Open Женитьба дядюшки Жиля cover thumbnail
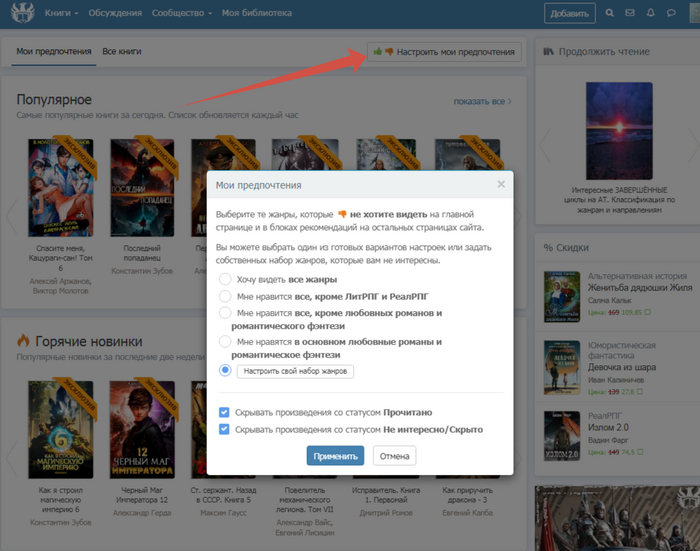 coord(562,296)
